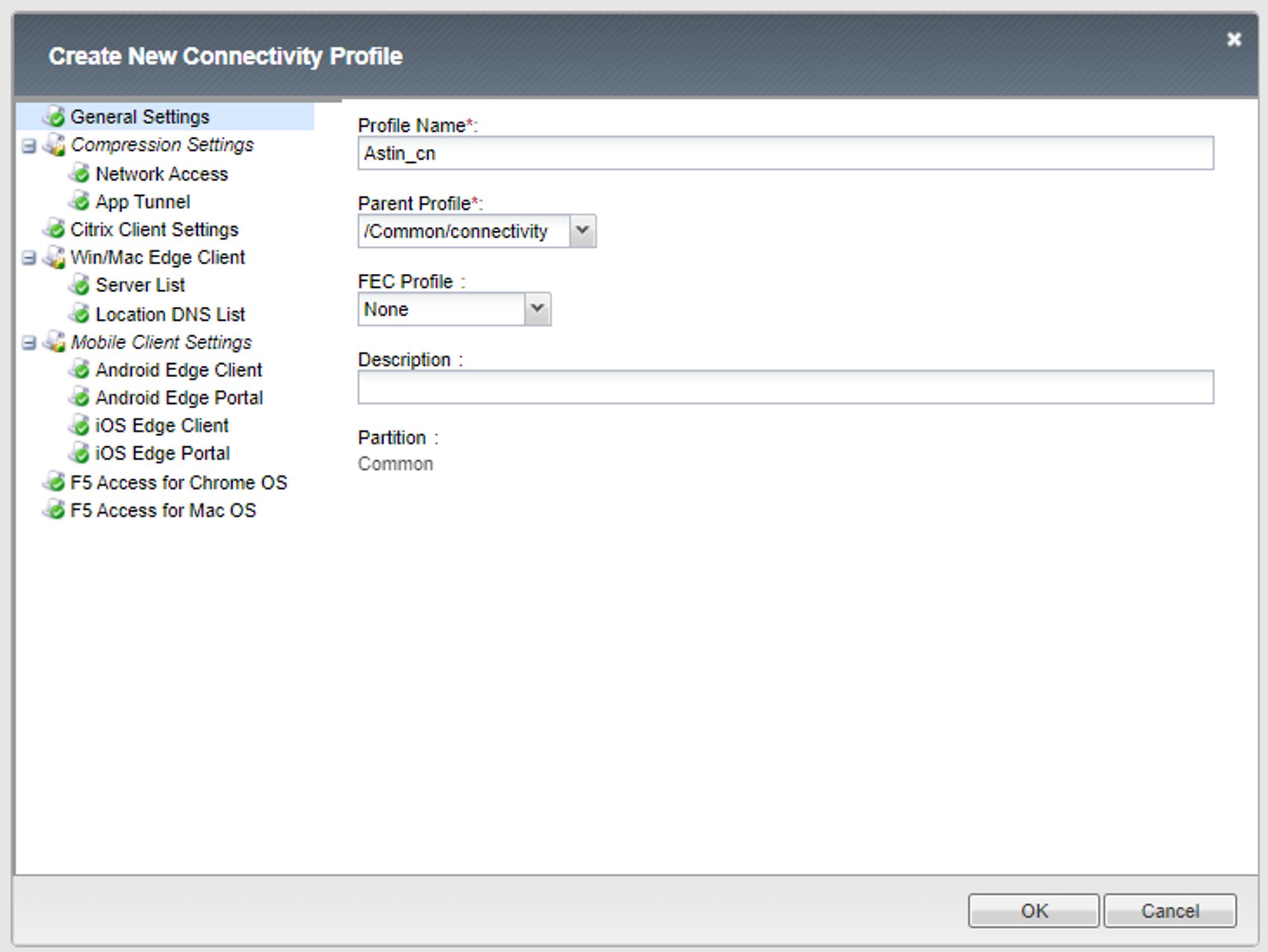Click the Citrix Client Settings icon
The width and height of the screenshot is (1268, 952).
(55, 229)
